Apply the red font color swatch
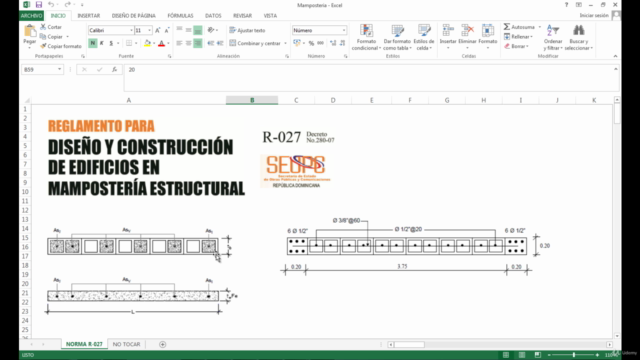640x360 pixels. point(162,43)
